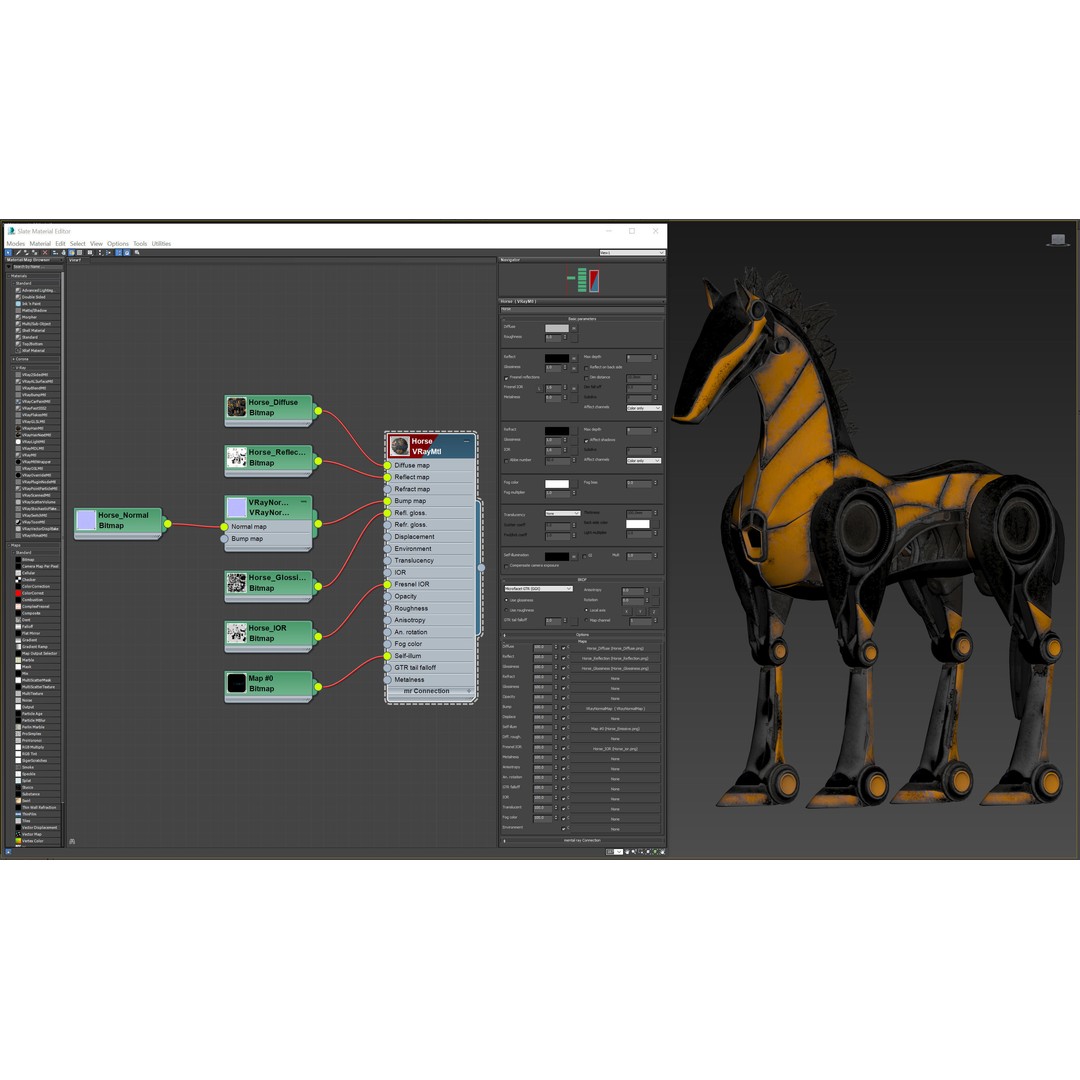Click the material name field Horse
This screenshot has height=1080, width=1080.
click(x=582, y=309)
